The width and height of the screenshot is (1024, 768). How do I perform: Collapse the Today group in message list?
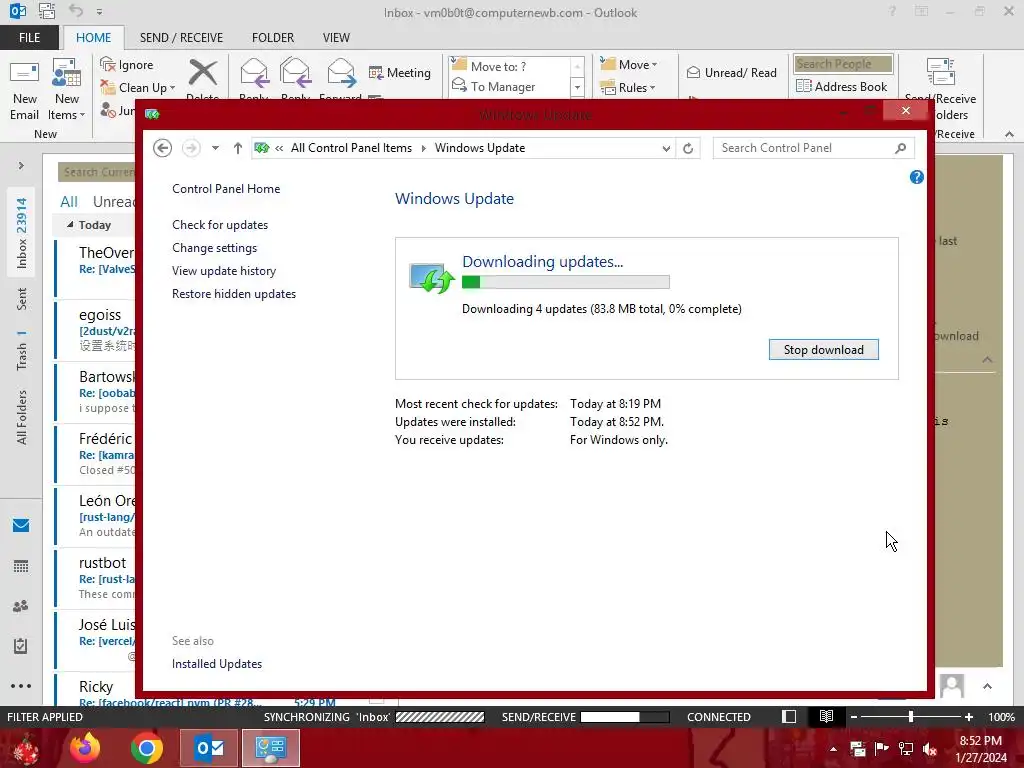70,225
